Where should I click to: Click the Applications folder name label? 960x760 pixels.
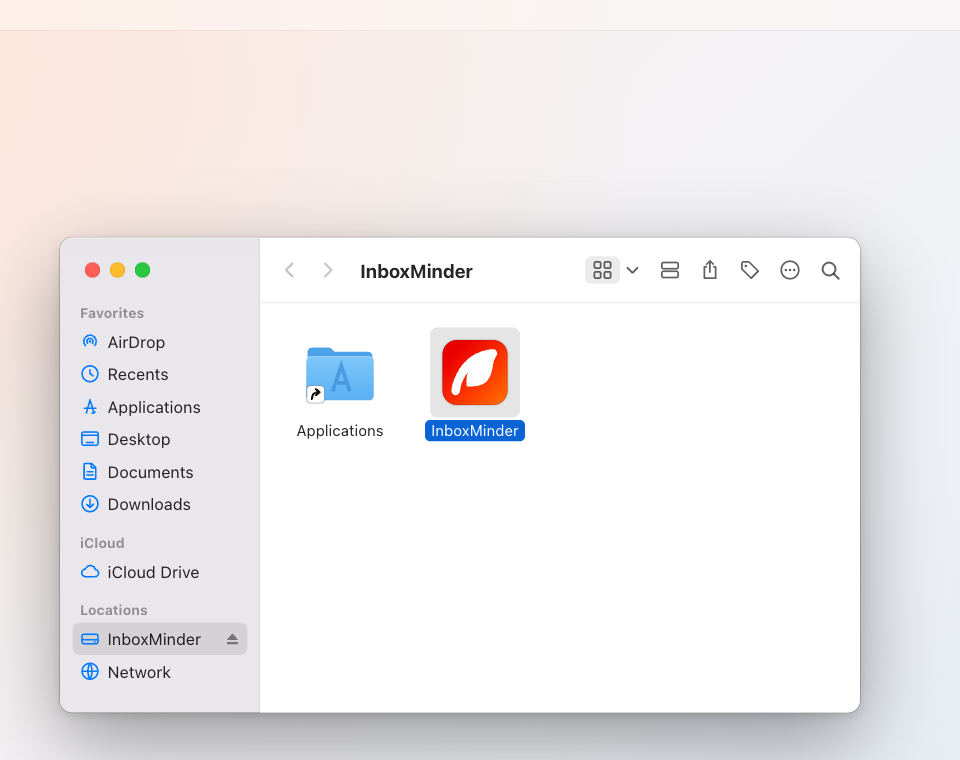point(340,431)
